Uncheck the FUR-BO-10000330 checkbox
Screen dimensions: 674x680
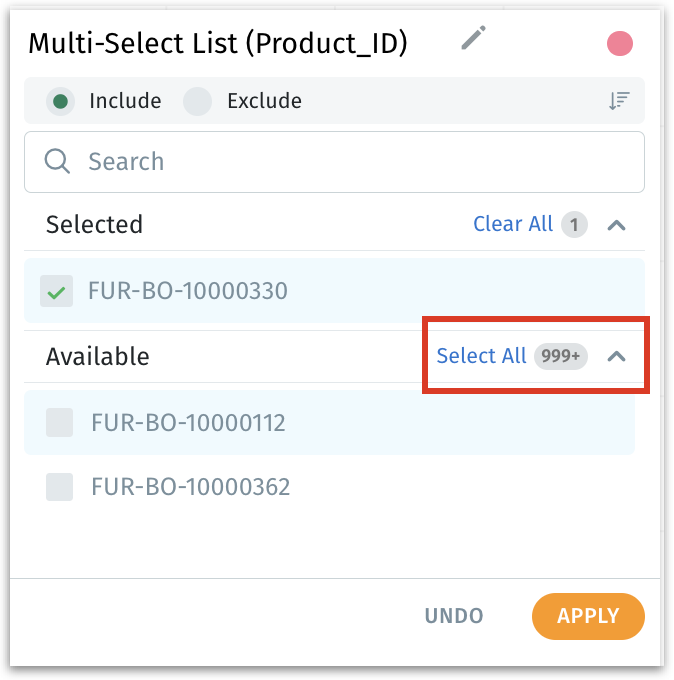click(x=57, y=291)
